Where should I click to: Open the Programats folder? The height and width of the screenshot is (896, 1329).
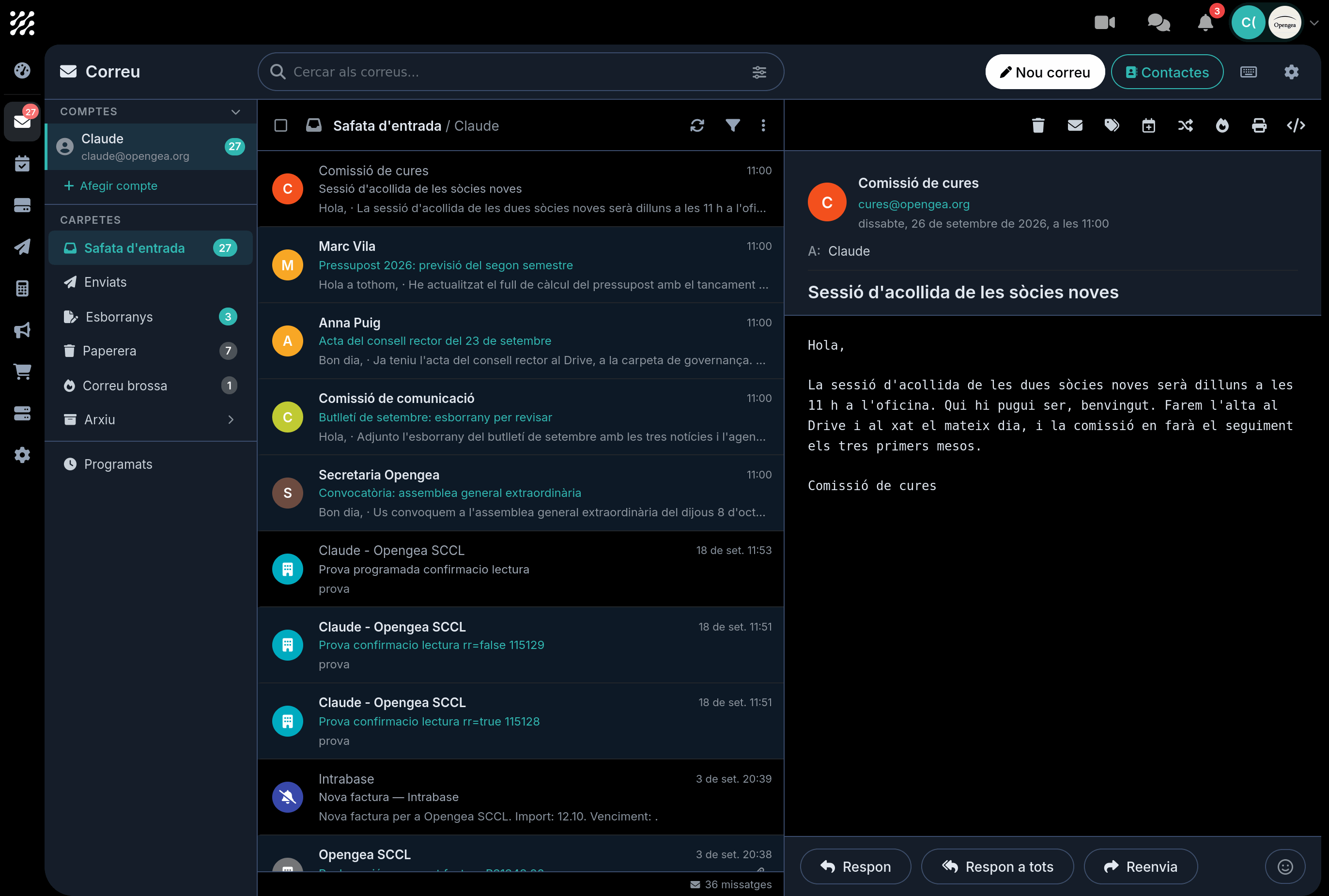click(x=150, y=464)
